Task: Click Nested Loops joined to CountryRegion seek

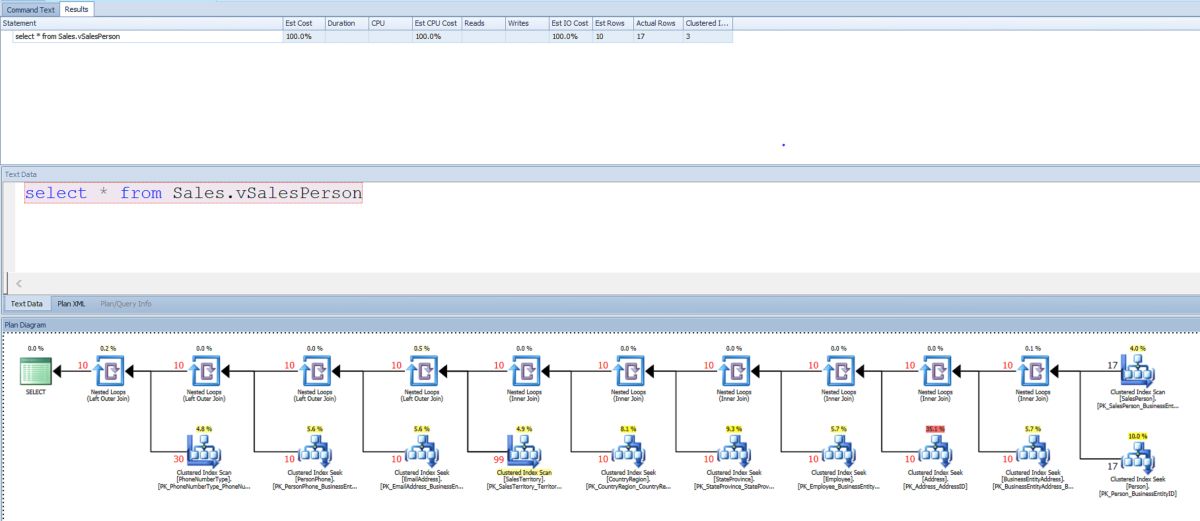Action: [524, 371]
